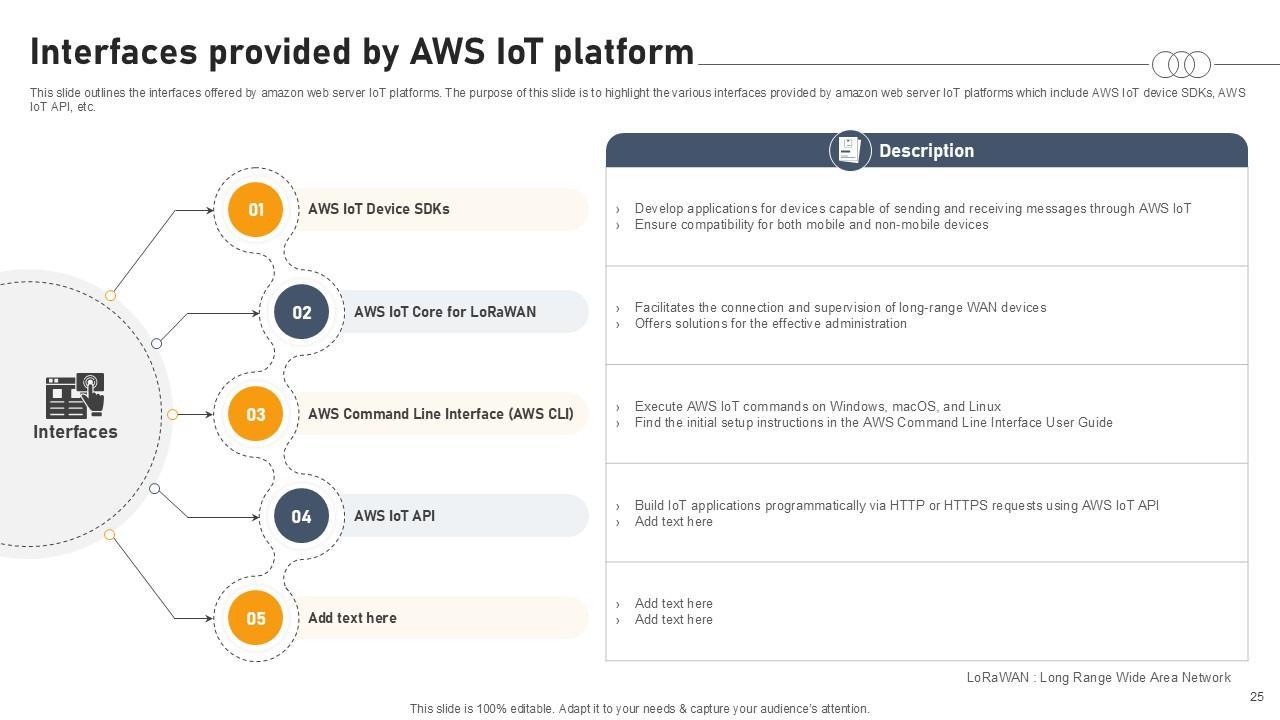Click the 'Execute AWS IoT commands' description text
Screen dimensions: 1280x720
click(817, 407)
